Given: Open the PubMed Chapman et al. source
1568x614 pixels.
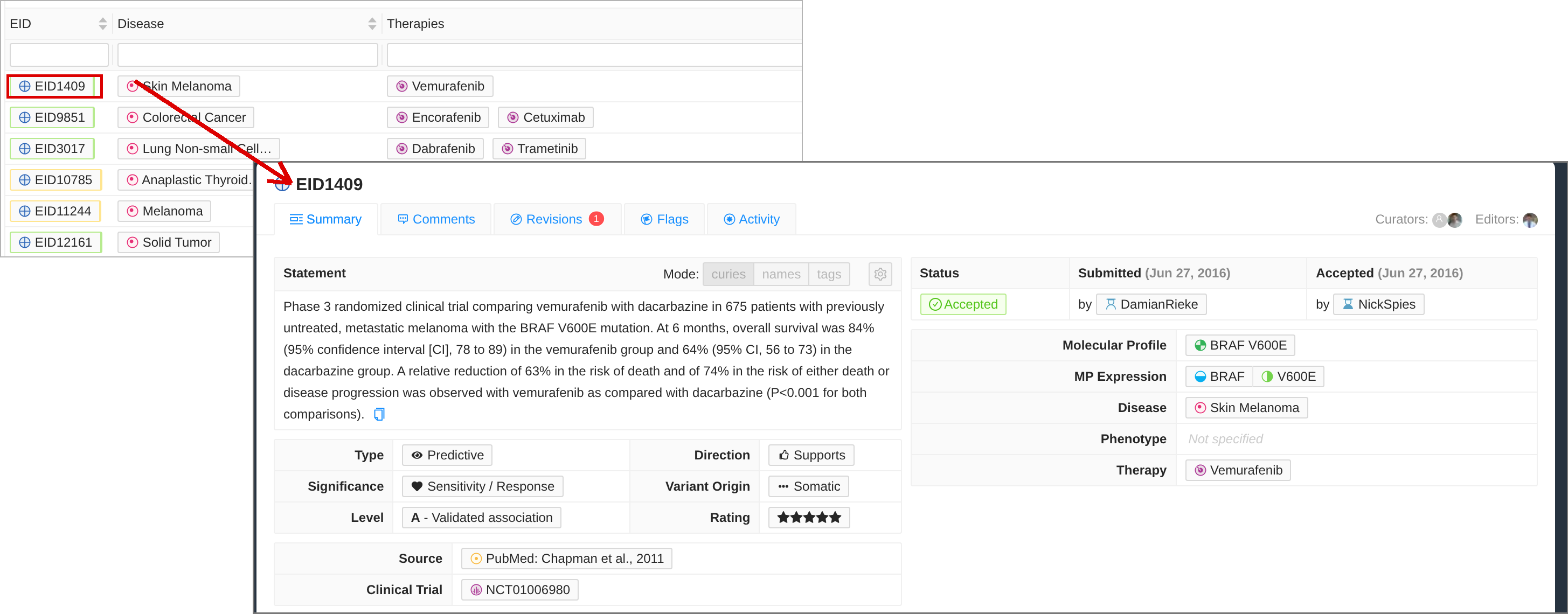Looking at the screenshot, I should [567, 559].
